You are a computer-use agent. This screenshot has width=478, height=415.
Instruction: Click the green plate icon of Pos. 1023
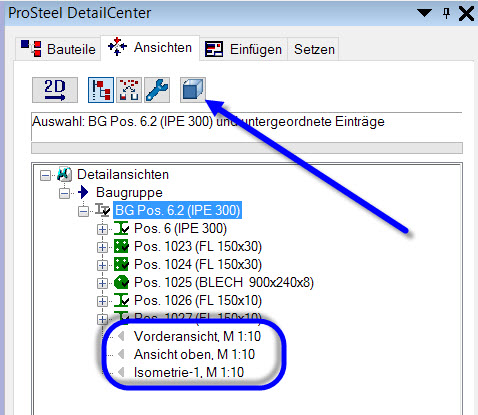[121, 246]
